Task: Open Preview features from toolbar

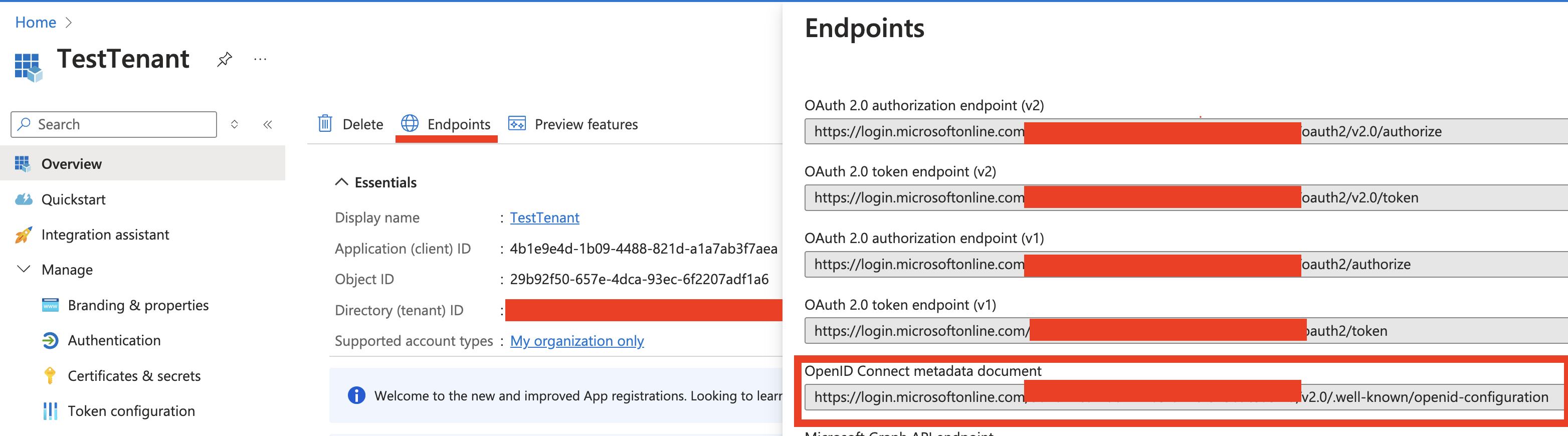Action: coord(573,124)
